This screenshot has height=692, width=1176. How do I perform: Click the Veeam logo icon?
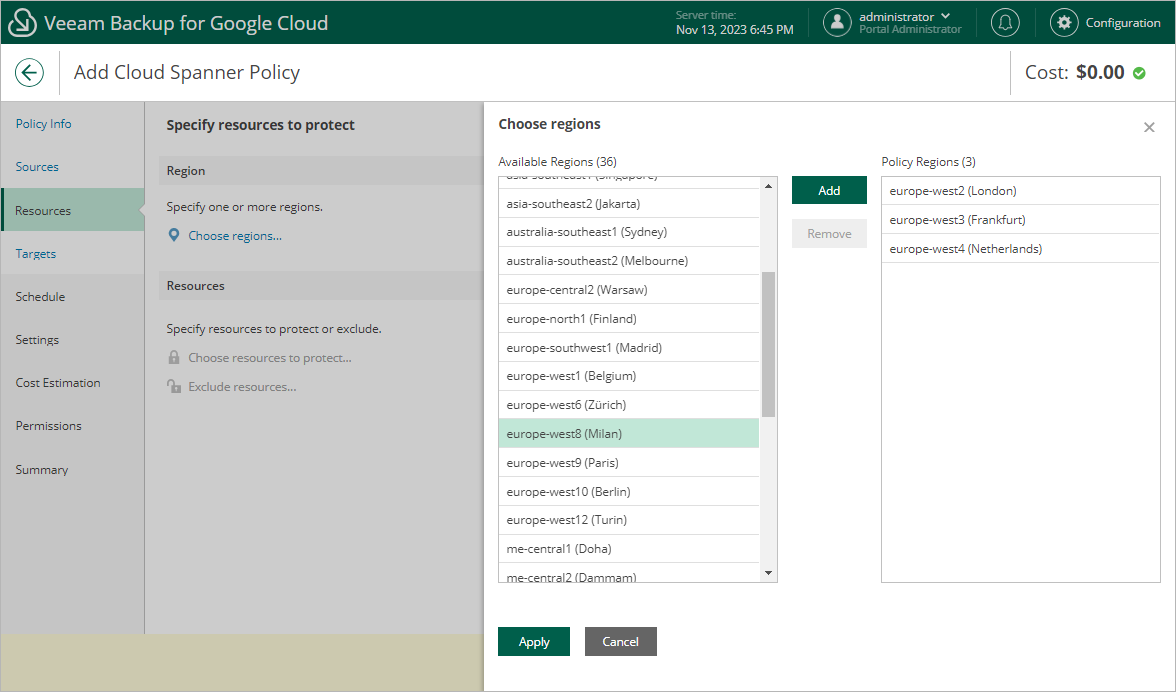21,22
